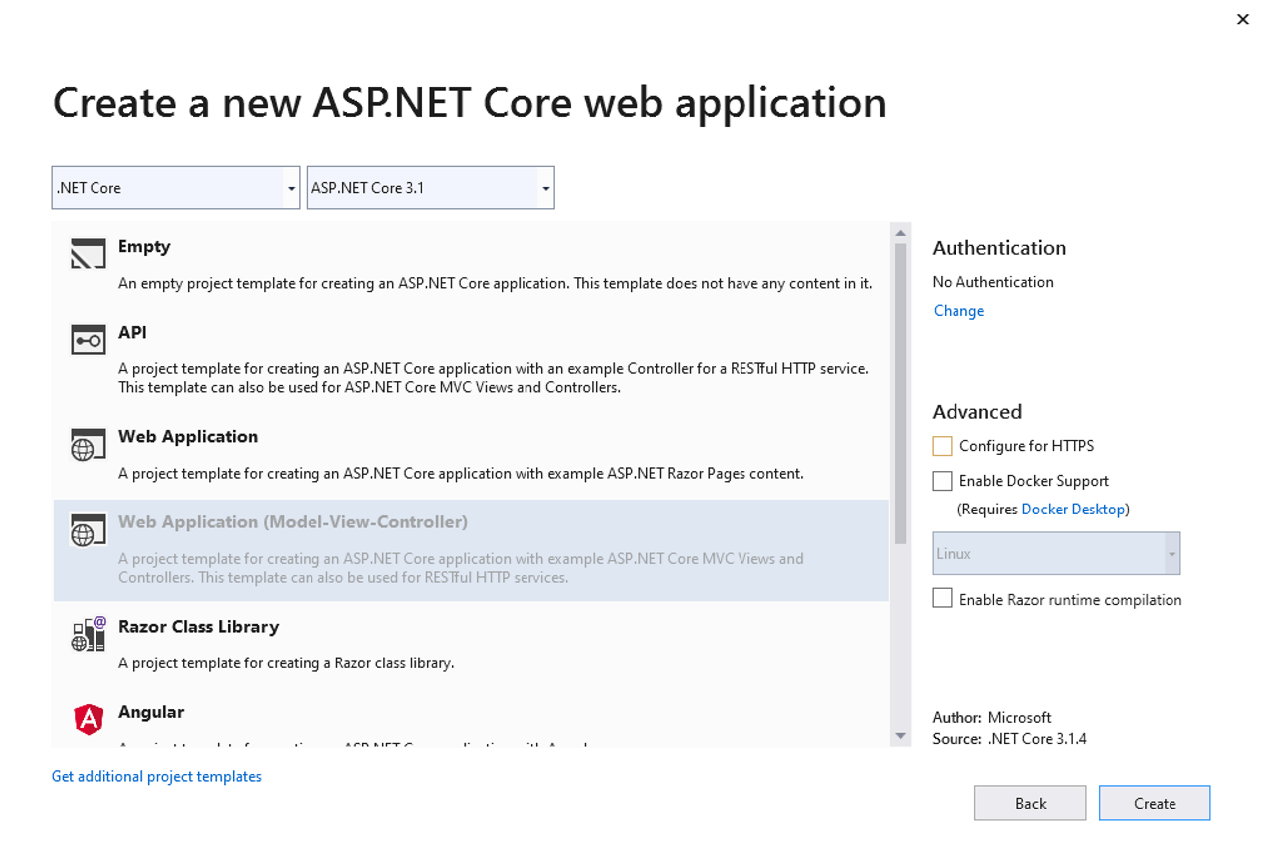
Task: Click the red Angular logo icon
Action: click(88, 719)
